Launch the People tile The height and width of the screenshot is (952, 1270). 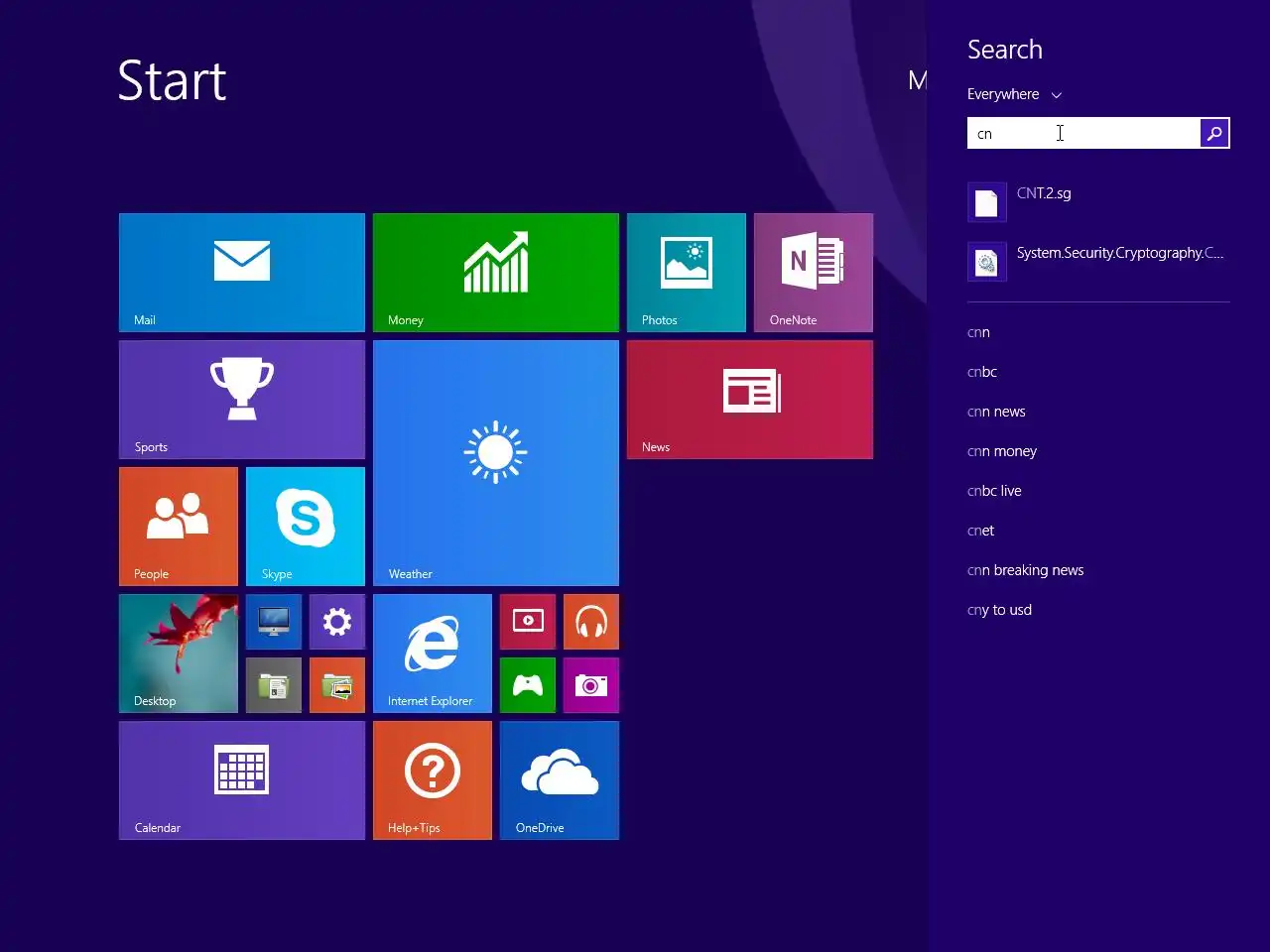(179, 527)
